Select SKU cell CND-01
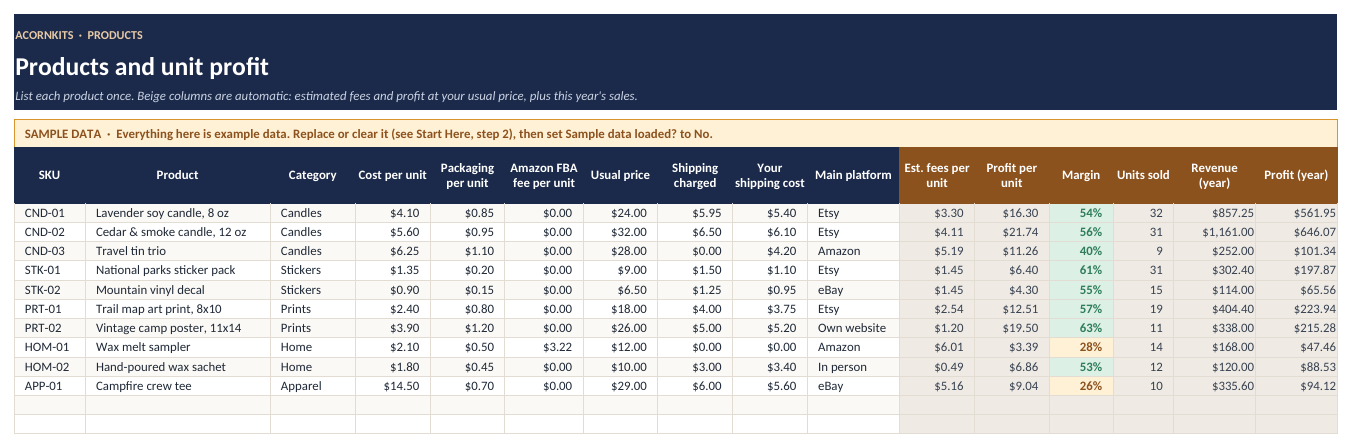This screenshot has width=1352, height=448. 50,213
